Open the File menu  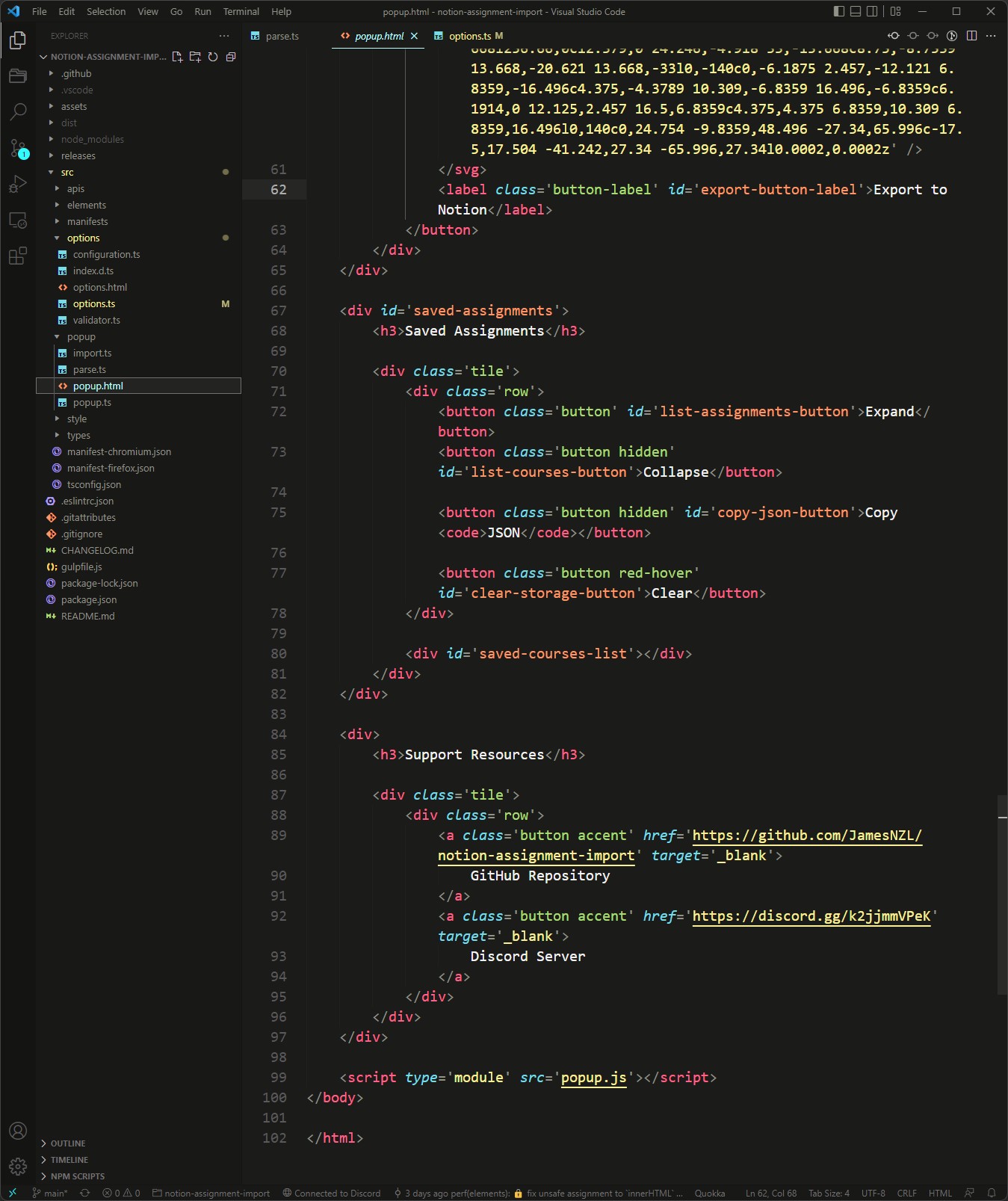click(40, 11)
